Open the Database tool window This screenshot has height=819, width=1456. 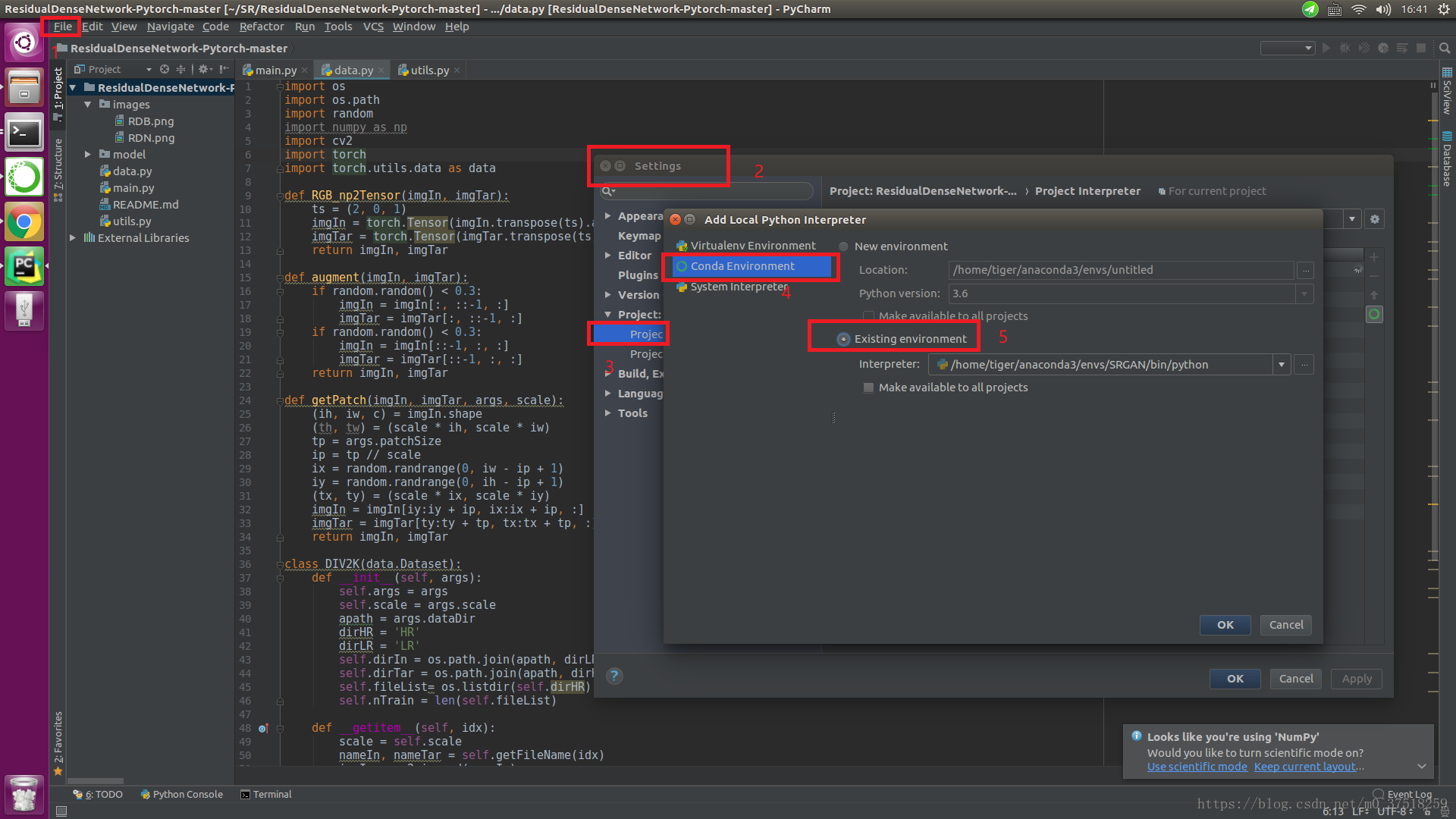1447,159
